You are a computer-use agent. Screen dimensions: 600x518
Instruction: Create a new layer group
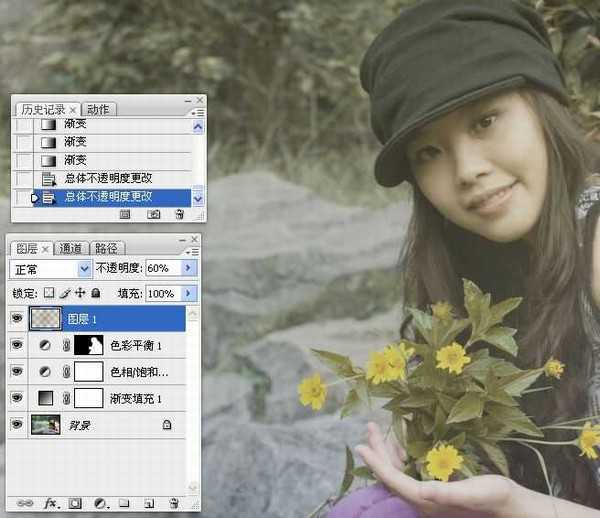(124, 503)
